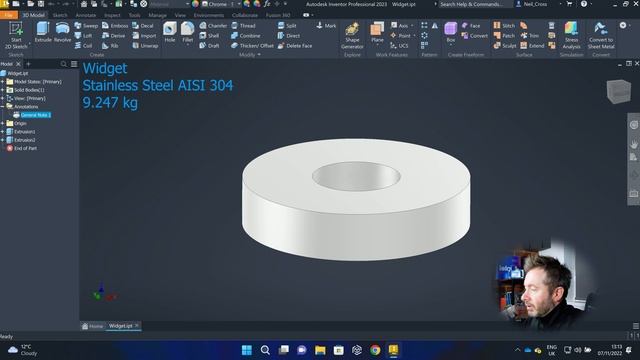Select the Draft tool
640x360 pixels.
coord(209,46)
